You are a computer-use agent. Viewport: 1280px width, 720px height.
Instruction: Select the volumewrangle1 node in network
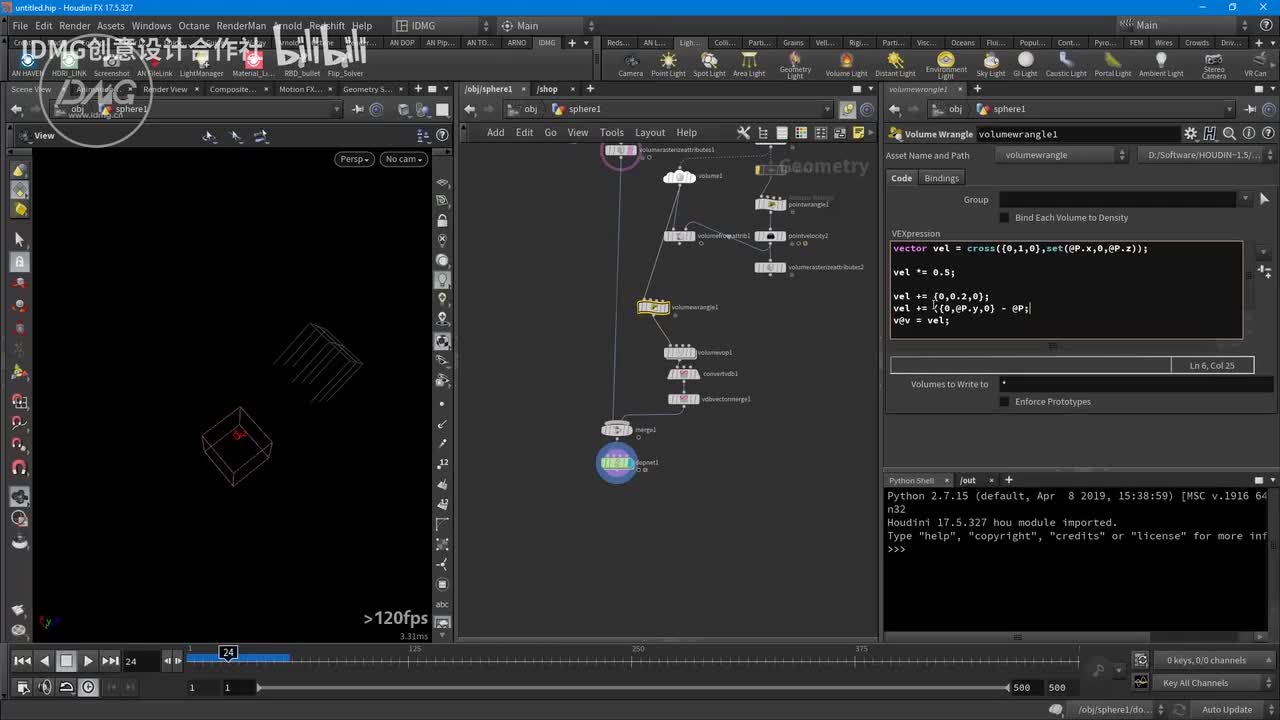tap(653, 307)
